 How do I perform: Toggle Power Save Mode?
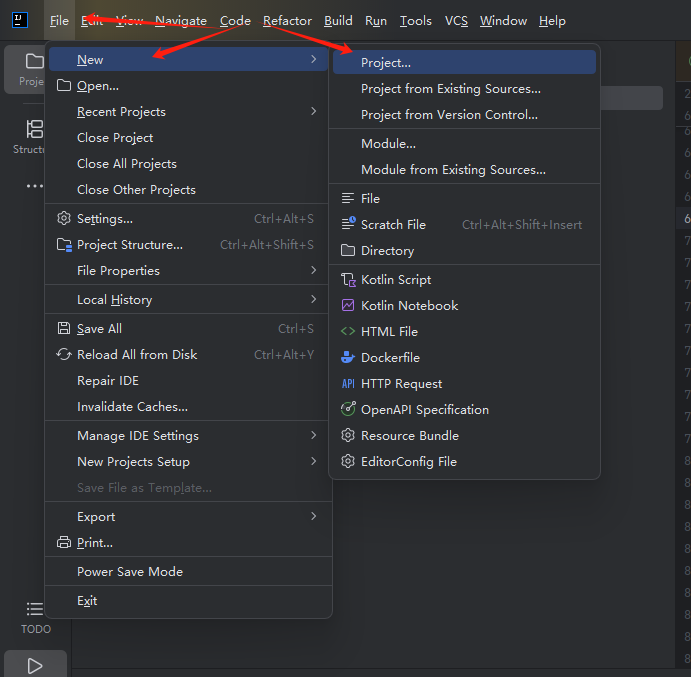[188, 571]
